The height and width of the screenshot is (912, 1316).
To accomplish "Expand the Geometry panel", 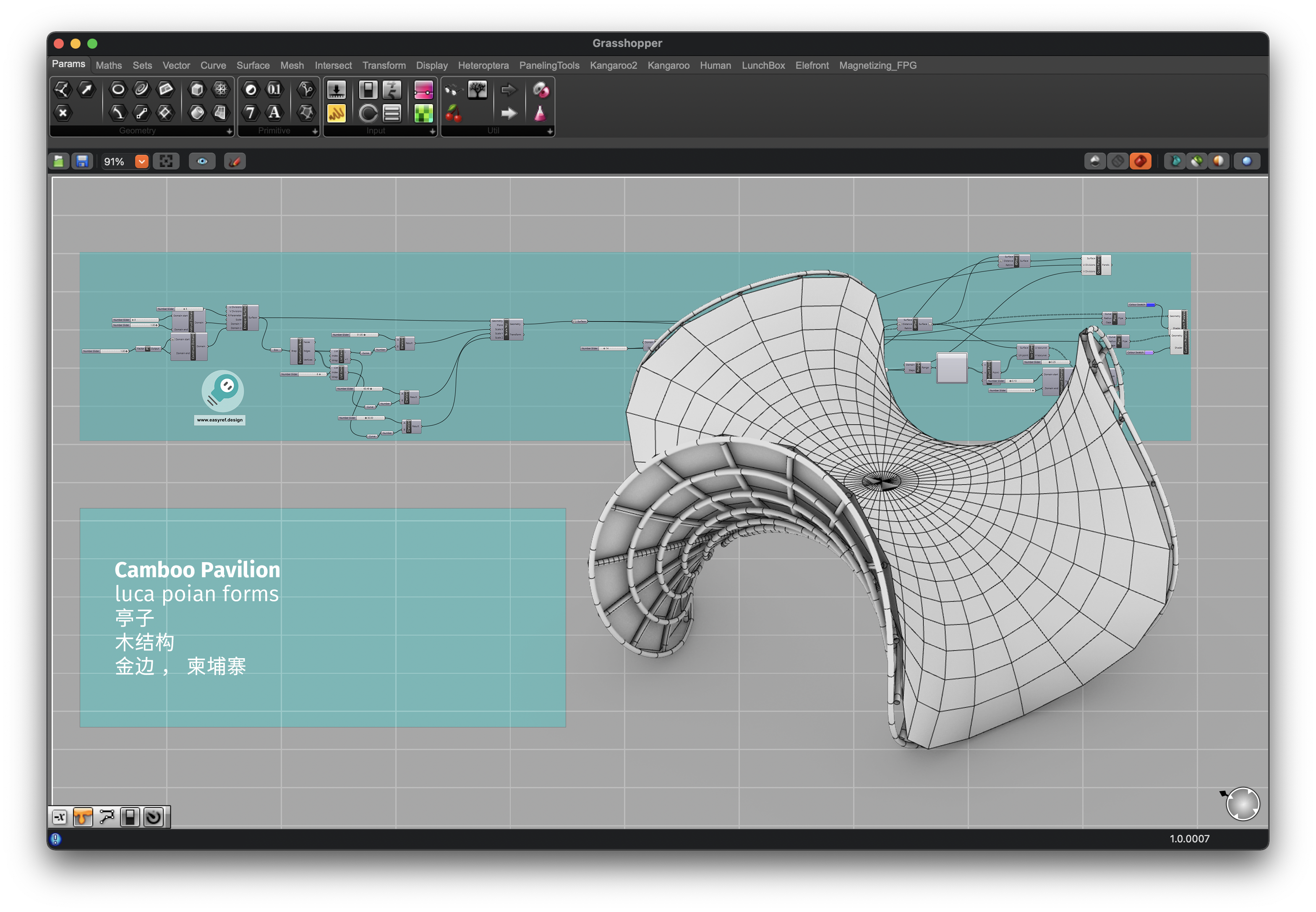I will click(x=229, y=131).
